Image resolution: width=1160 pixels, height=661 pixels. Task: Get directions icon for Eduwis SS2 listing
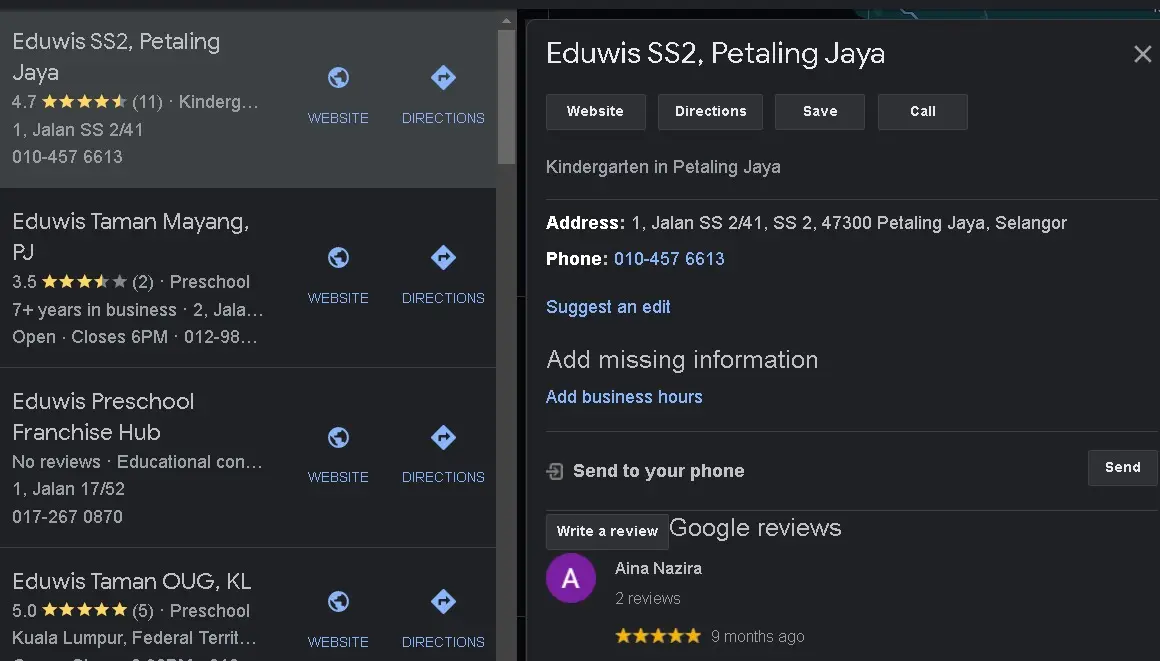click(x=443, y=78)
